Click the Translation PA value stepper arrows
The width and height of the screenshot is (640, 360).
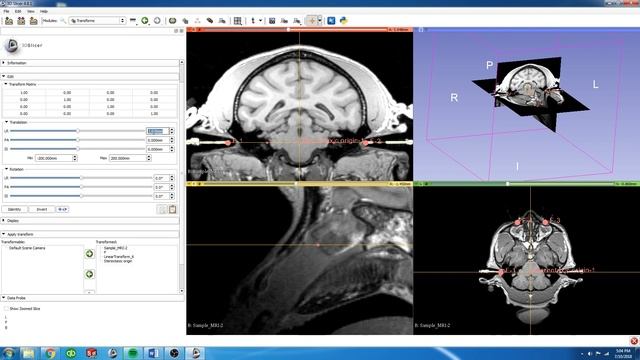point(172,140)
